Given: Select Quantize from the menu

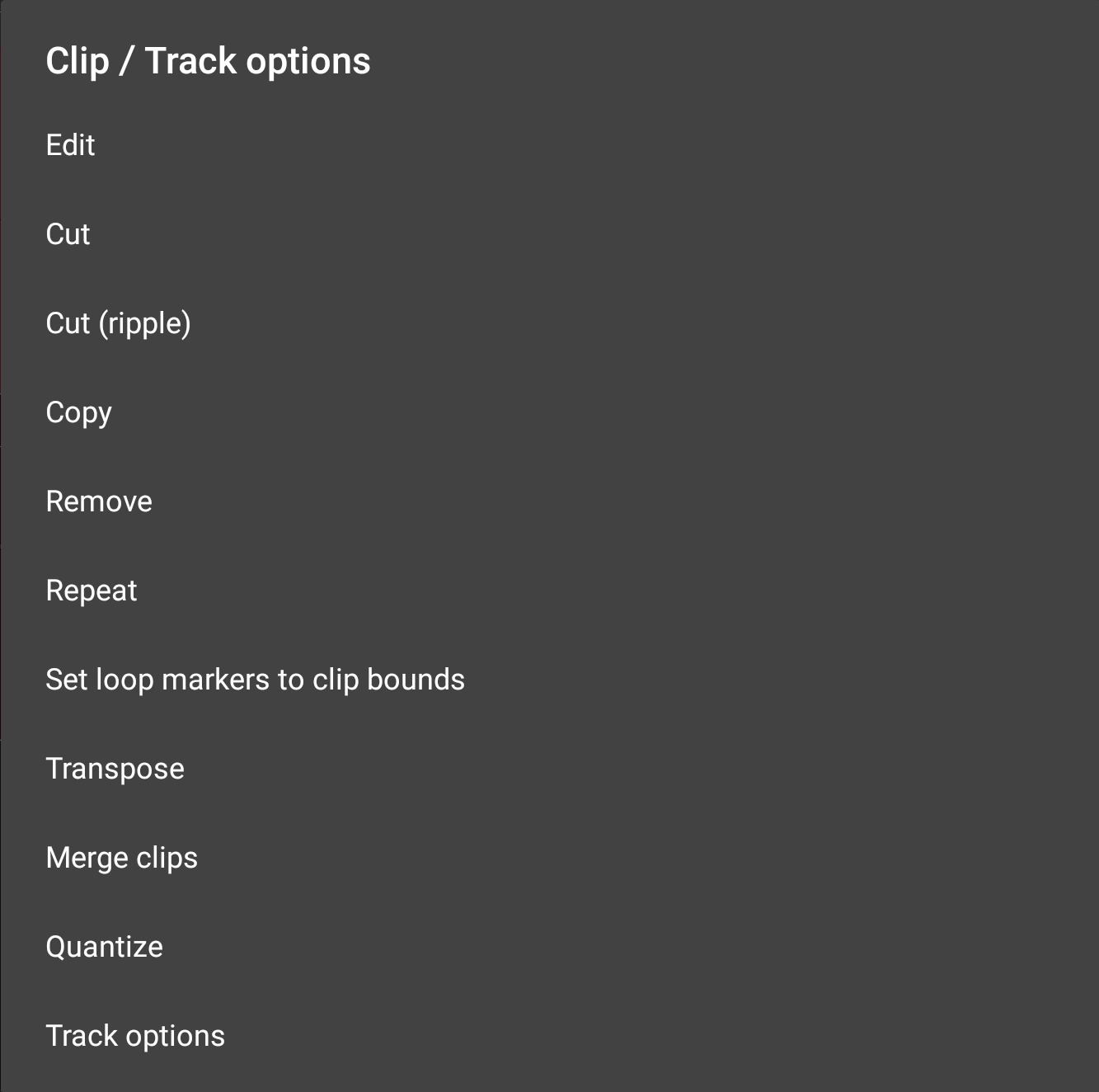Looking at the screenshot, I should (x=105, y=947).
